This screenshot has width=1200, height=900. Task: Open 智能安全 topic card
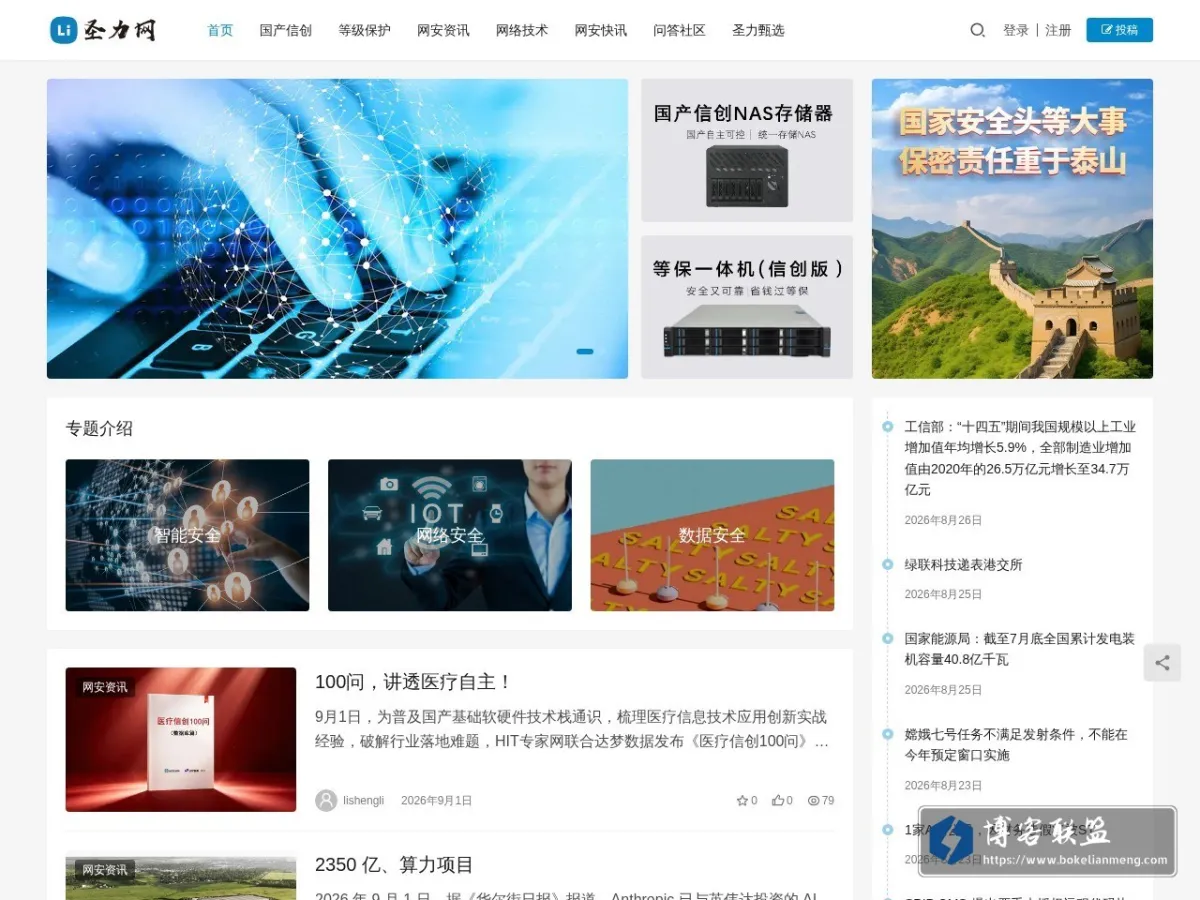(x=187, y=535)
